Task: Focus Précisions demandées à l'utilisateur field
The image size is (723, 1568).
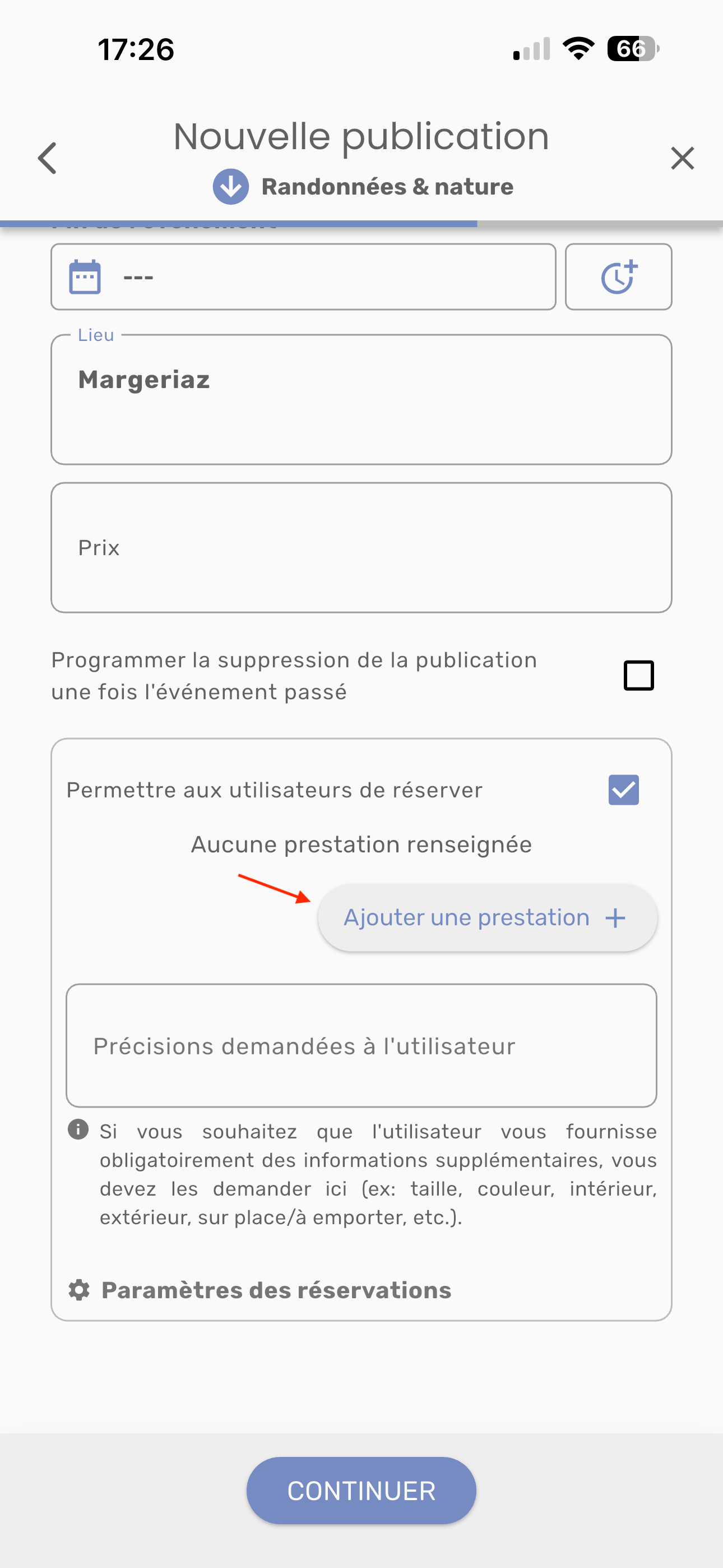Action: pos(361,1046)
